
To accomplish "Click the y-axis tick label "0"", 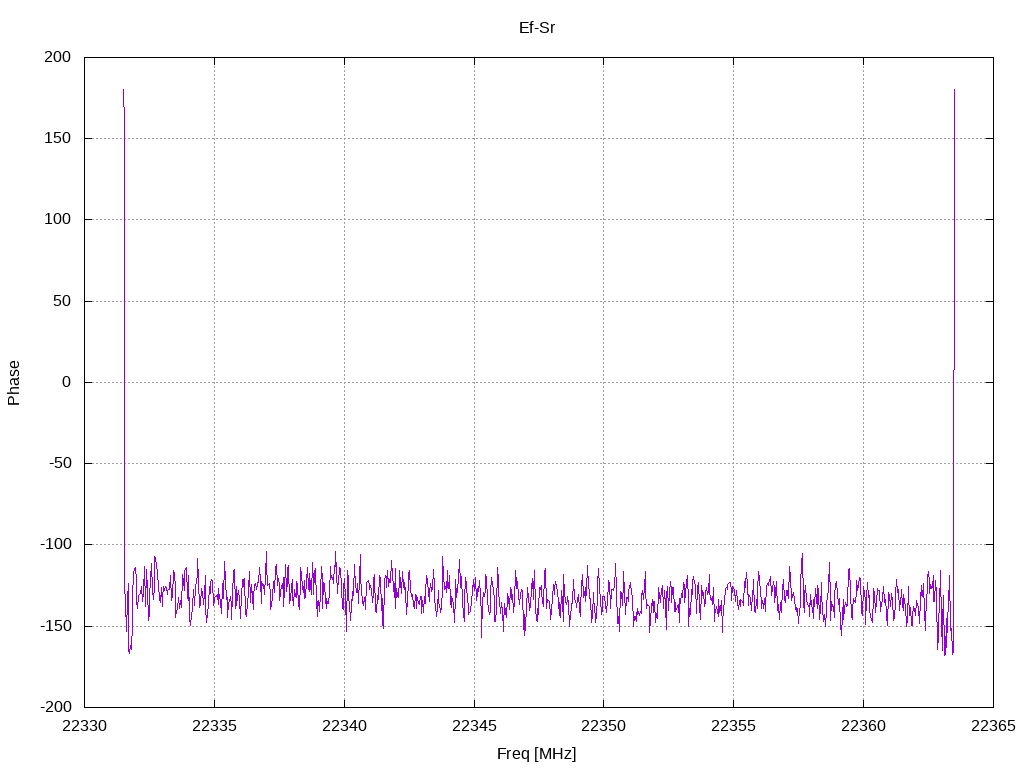I will pyautogui.click(x=67, y=382).
